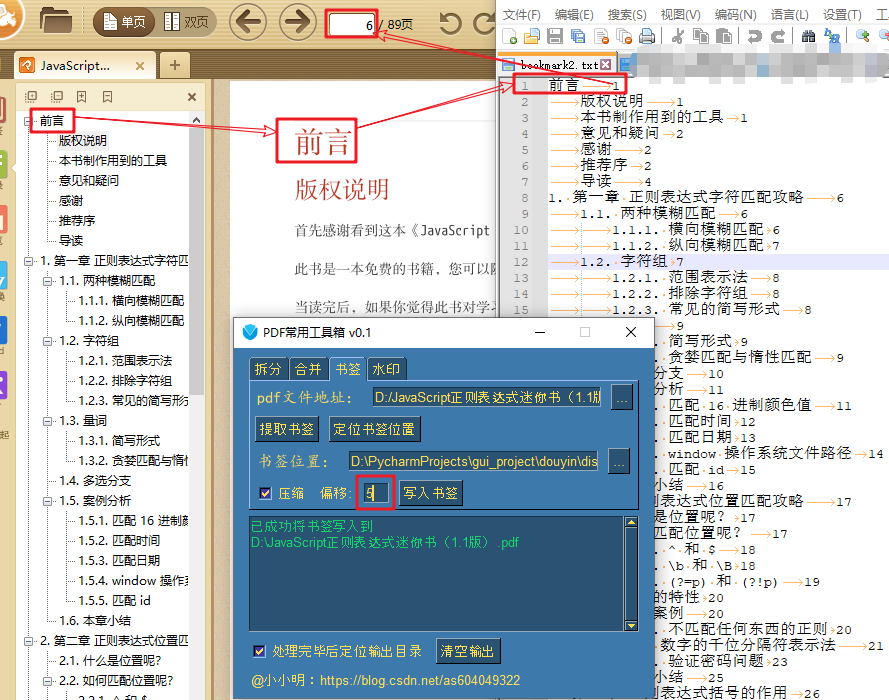
Task: Click Notepad++ Open file icon
Action: [x=532, y=36]
